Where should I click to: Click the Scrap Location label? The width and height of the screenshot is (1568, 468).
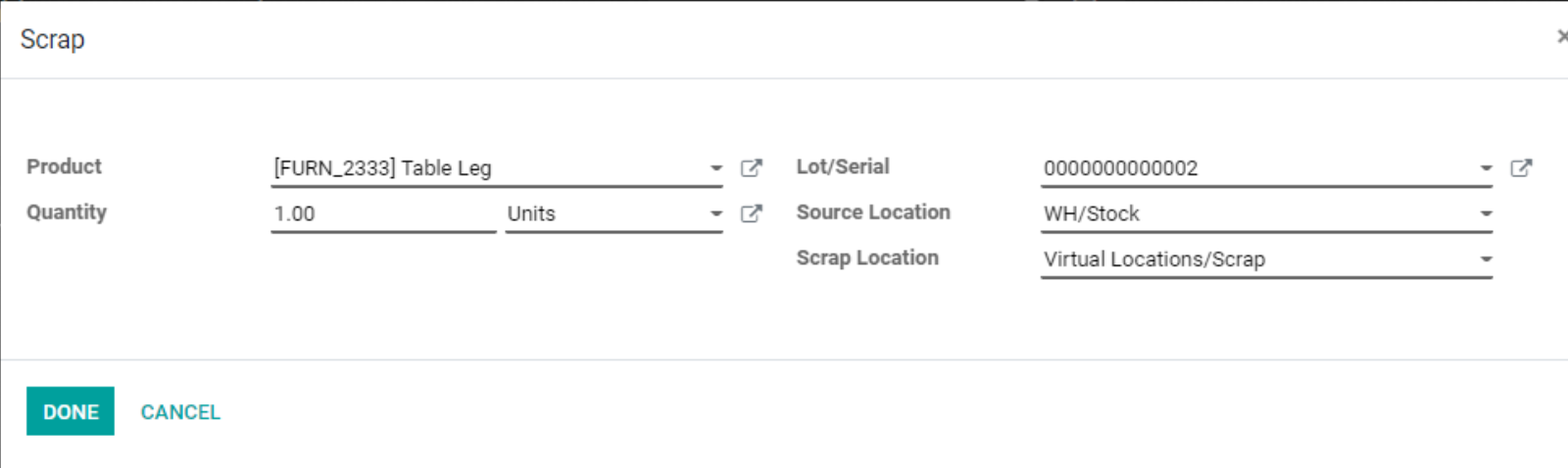pos(867,257)
